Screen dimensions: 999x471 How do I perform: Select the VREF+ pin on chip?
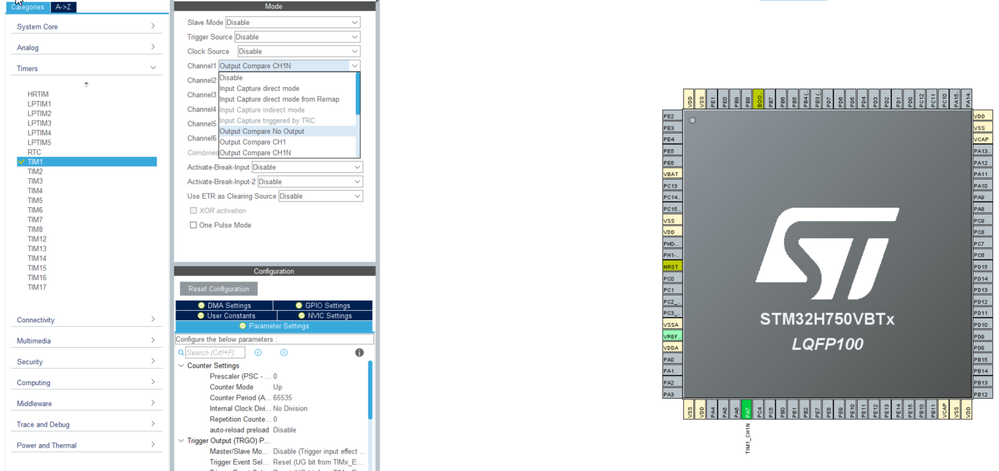(x=672, y=336)
